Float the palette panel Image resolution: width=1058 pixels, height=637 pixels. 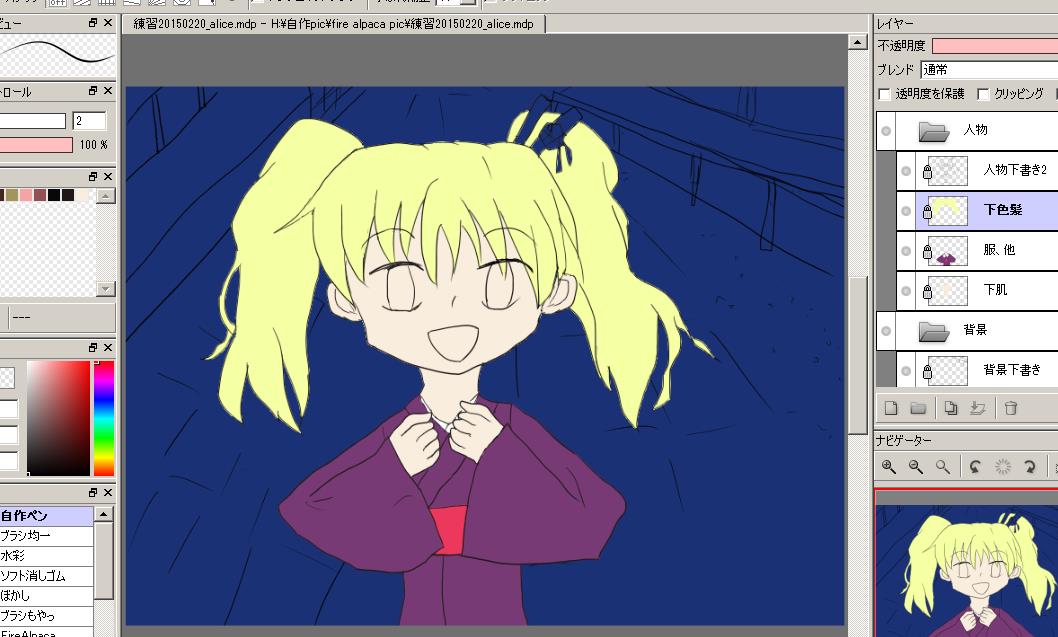(93, 176)
